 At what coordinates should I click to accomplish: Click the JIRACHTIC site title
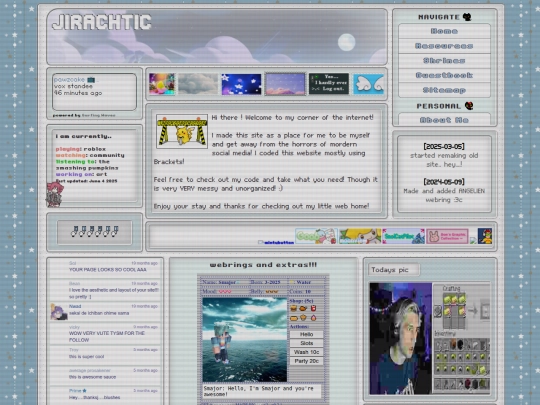point(102,22)
